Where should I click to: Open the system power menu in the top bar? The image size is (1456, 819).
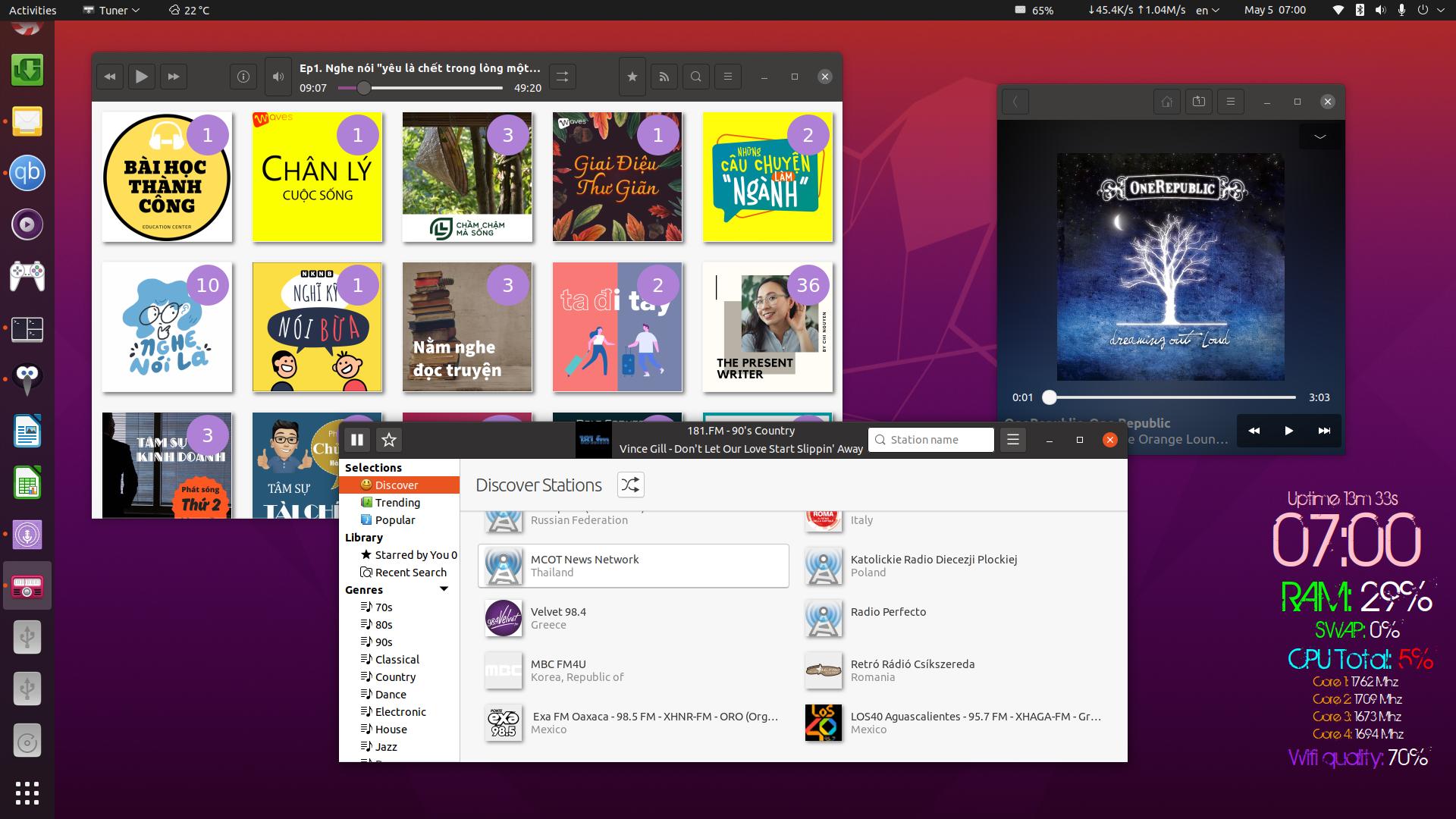[x=1430, y=11]
